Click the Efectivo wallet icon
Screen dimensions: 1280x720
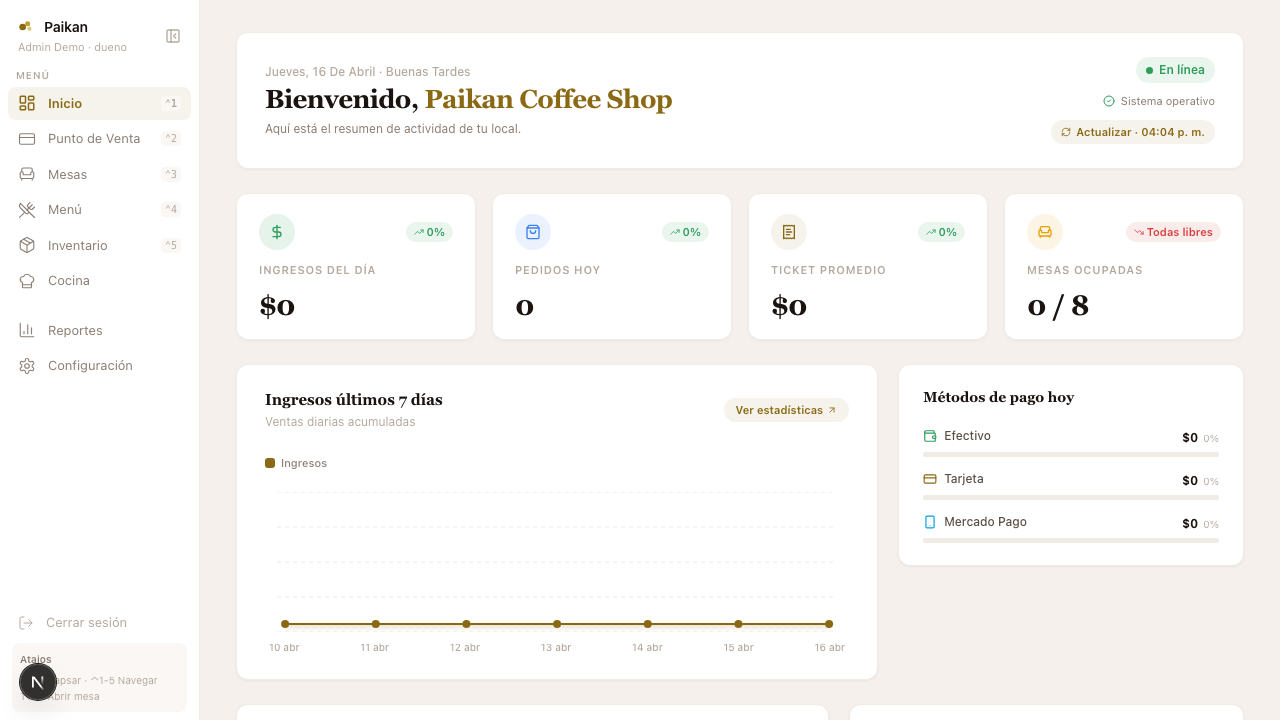930,436
